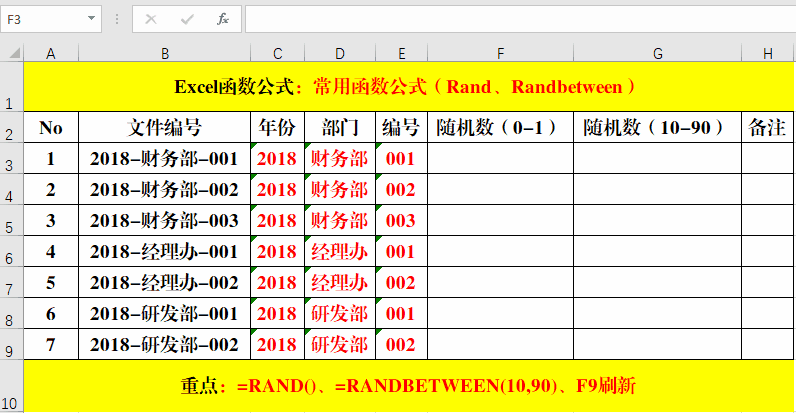The image size is (796, 413).
Task: Open the Name Box dropdown arrow
Action: pos(91,18)
